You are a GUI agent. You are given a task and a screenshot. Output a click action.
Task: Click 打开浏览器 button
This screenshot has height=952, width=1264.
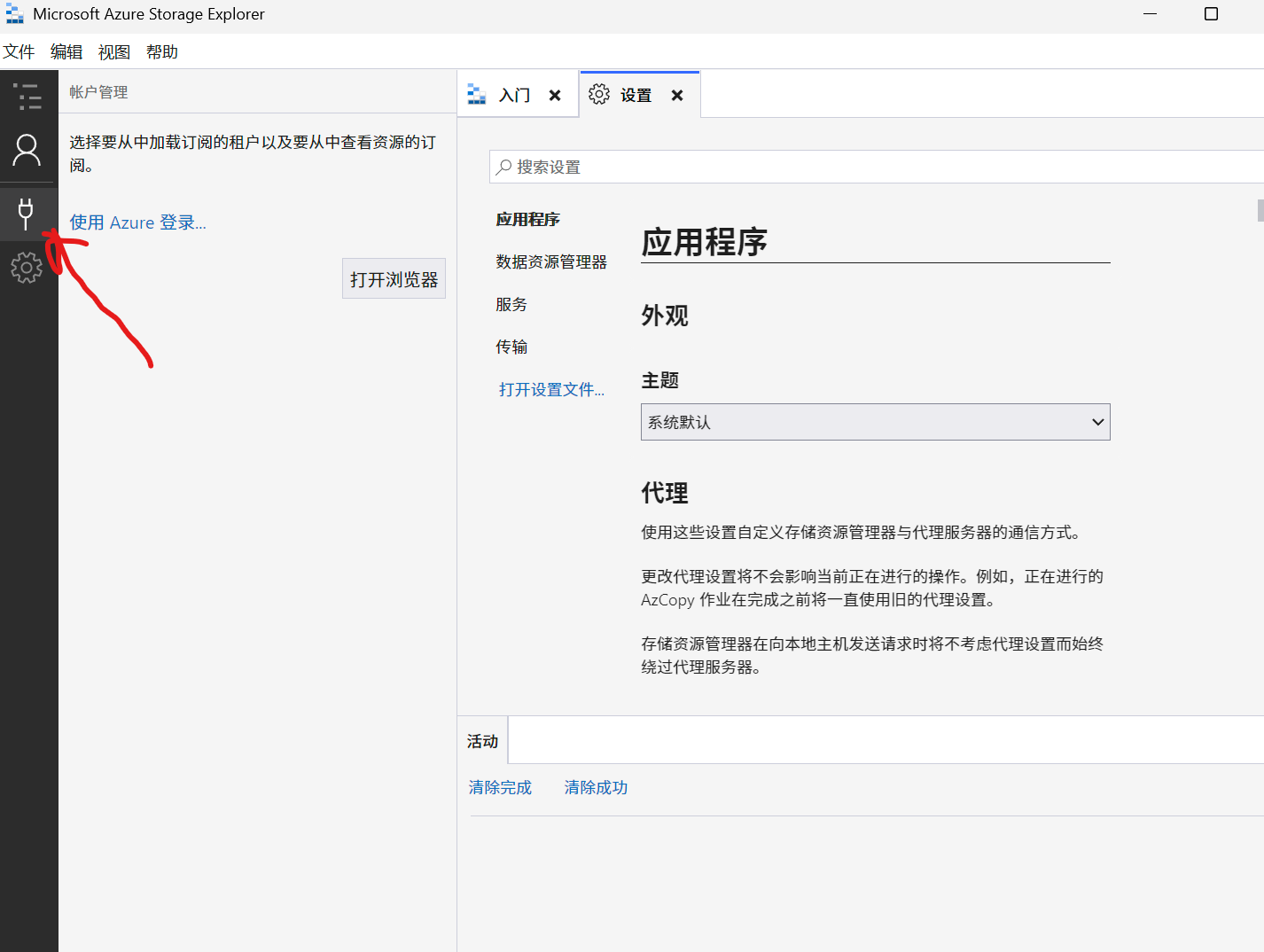point(394,279)
